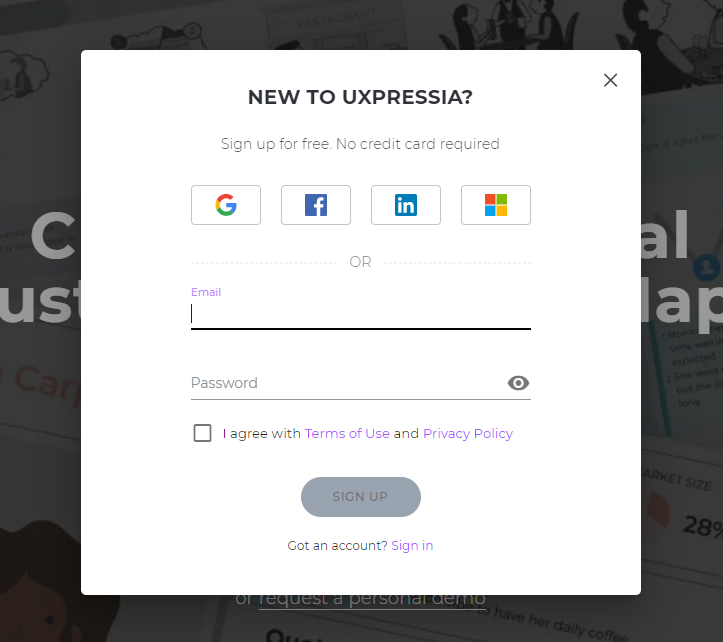Image resolution: width=723 pixels, height=642 pixels.
Task: Sign up with the Google icon button
Action: point(226,205)
